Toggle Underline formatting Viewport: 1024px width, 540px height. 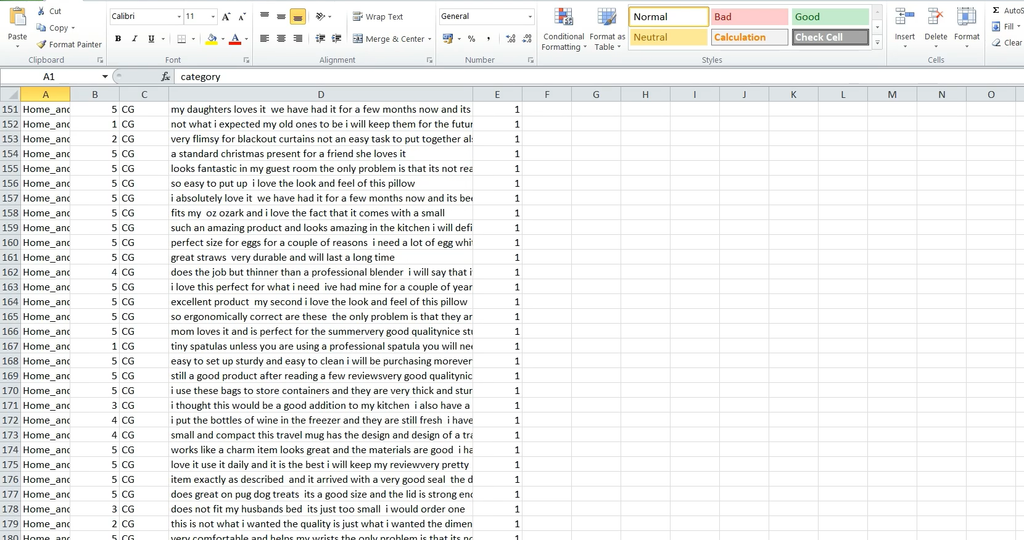pyautogui.click(x=151, y=39)
